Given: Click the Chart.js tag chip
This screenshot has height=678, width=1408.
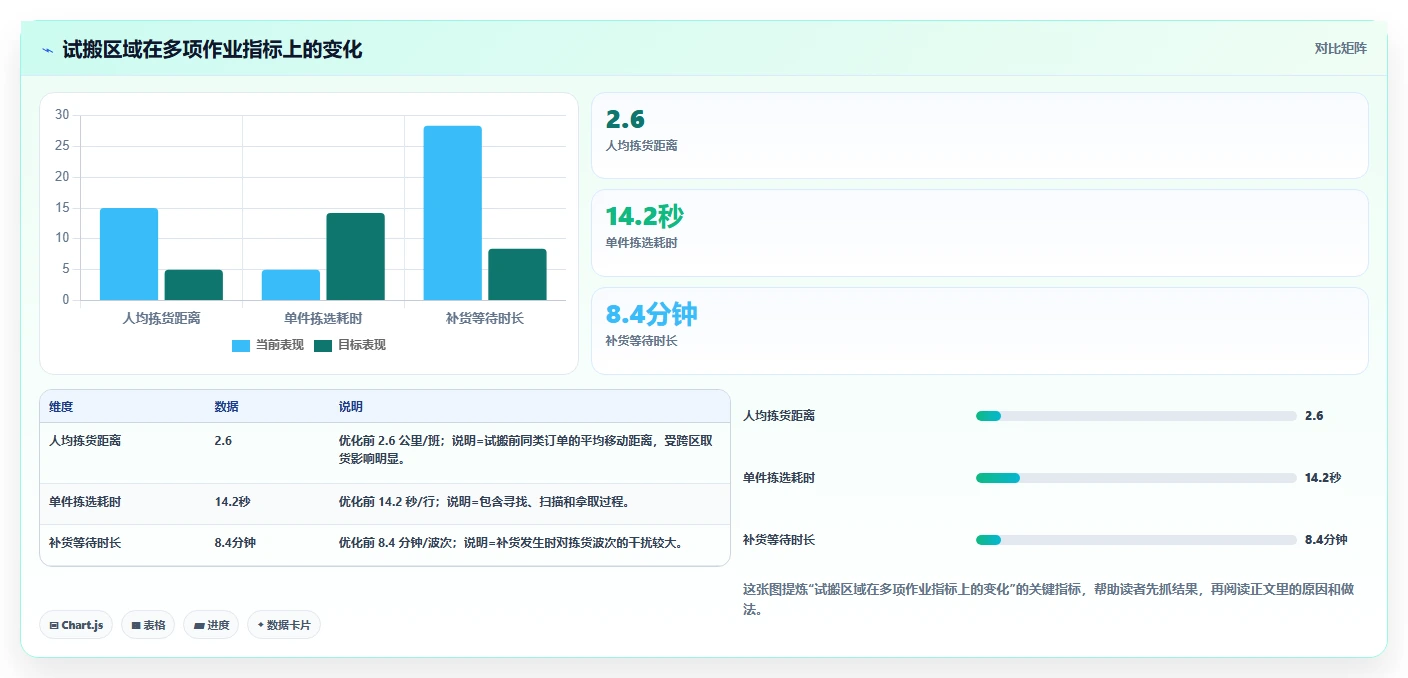Looking at the screenshot, I should pos(76,625).
